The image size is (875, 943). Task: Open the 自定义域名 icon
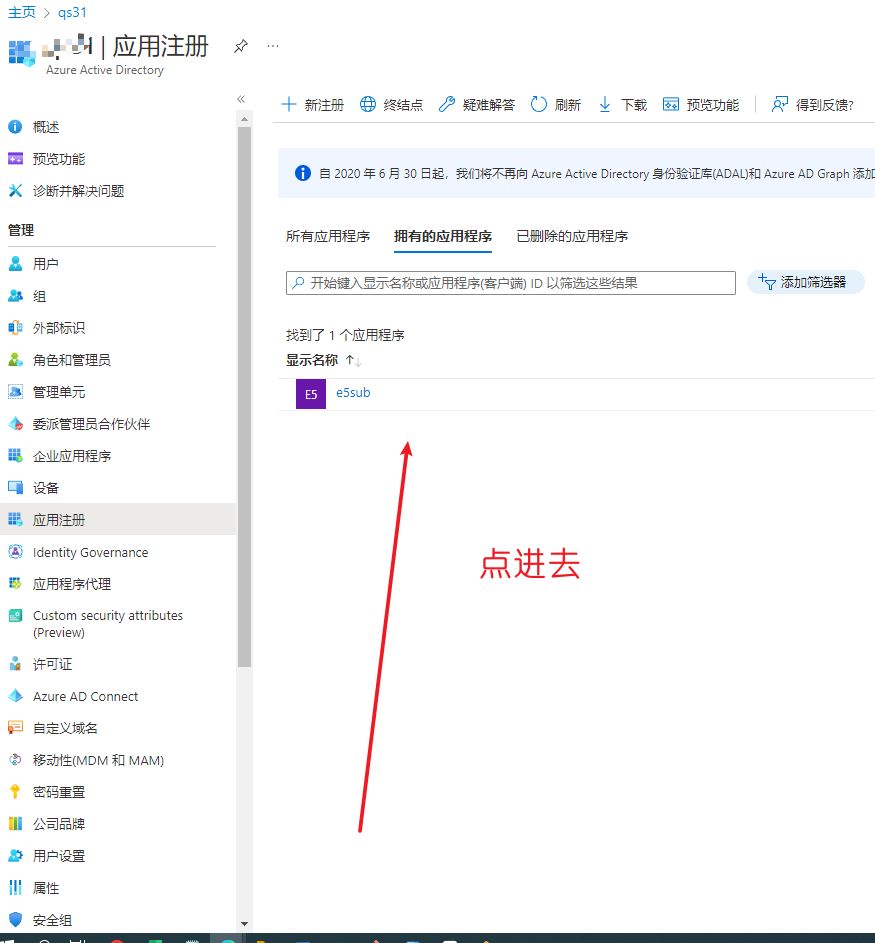pyautogui.click(x=15, y=728)
